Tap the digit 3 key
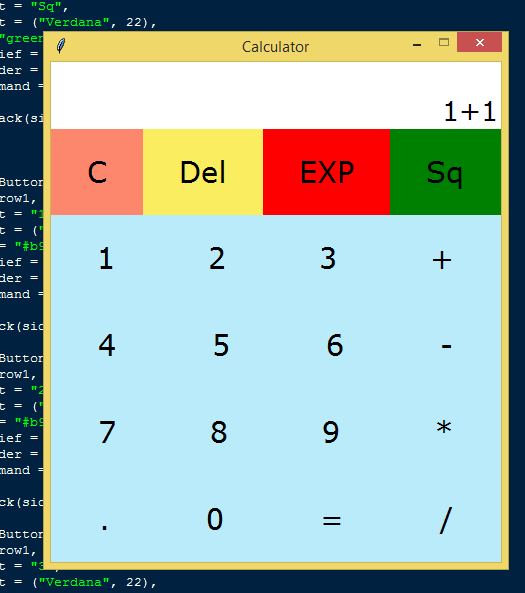The image size is (525, 593). coord(328,259)
